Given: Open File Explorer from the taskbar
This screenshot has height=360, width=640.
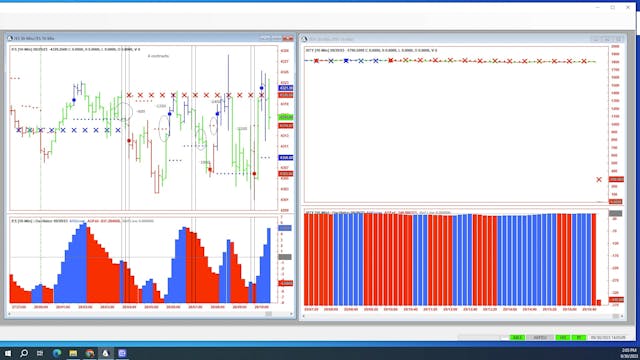Looking at the screenshot, I should pos(73,353).
